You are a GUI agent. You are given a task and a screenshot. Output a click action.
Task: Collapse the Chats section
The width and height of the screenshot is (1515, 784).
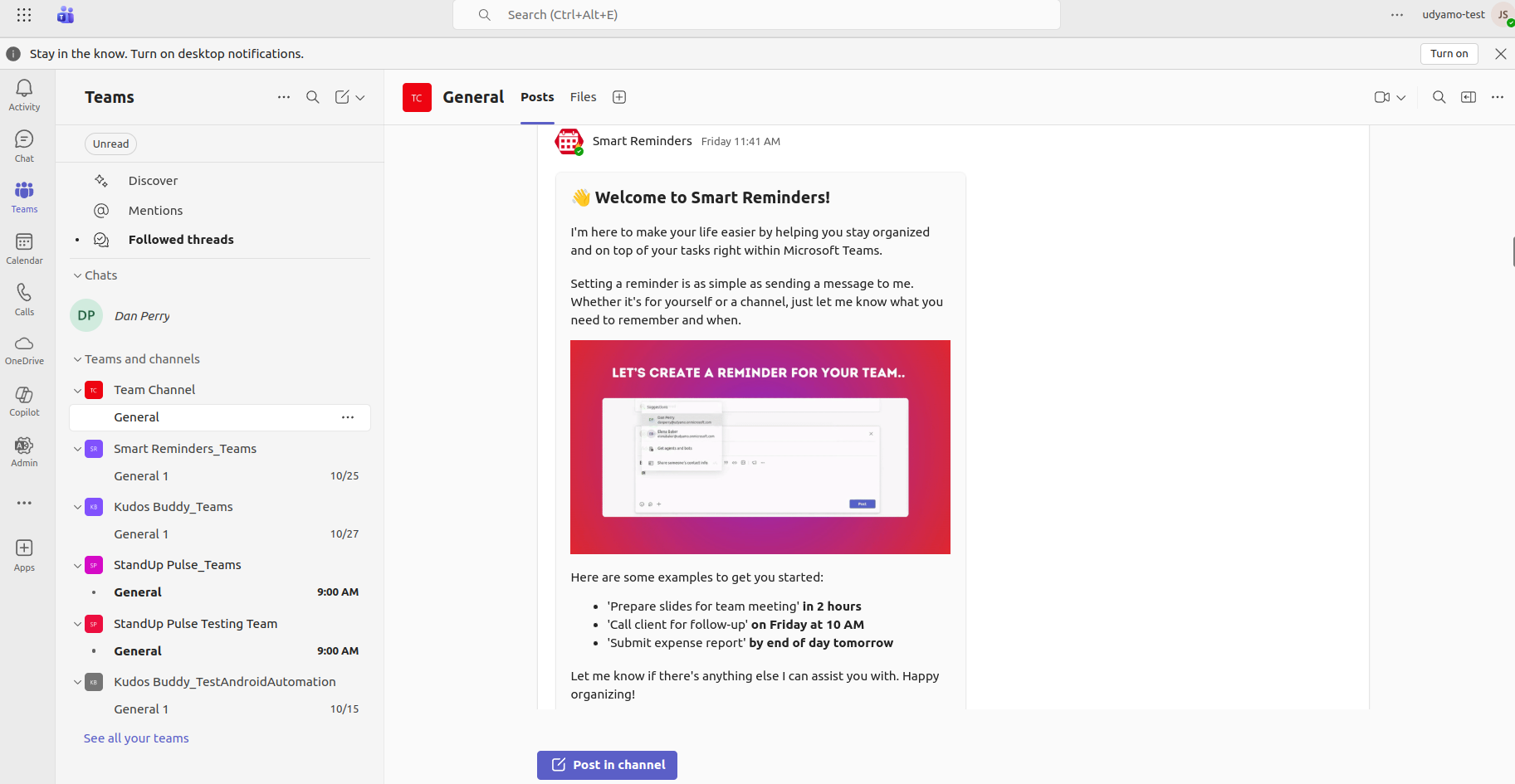pos(78,275)
